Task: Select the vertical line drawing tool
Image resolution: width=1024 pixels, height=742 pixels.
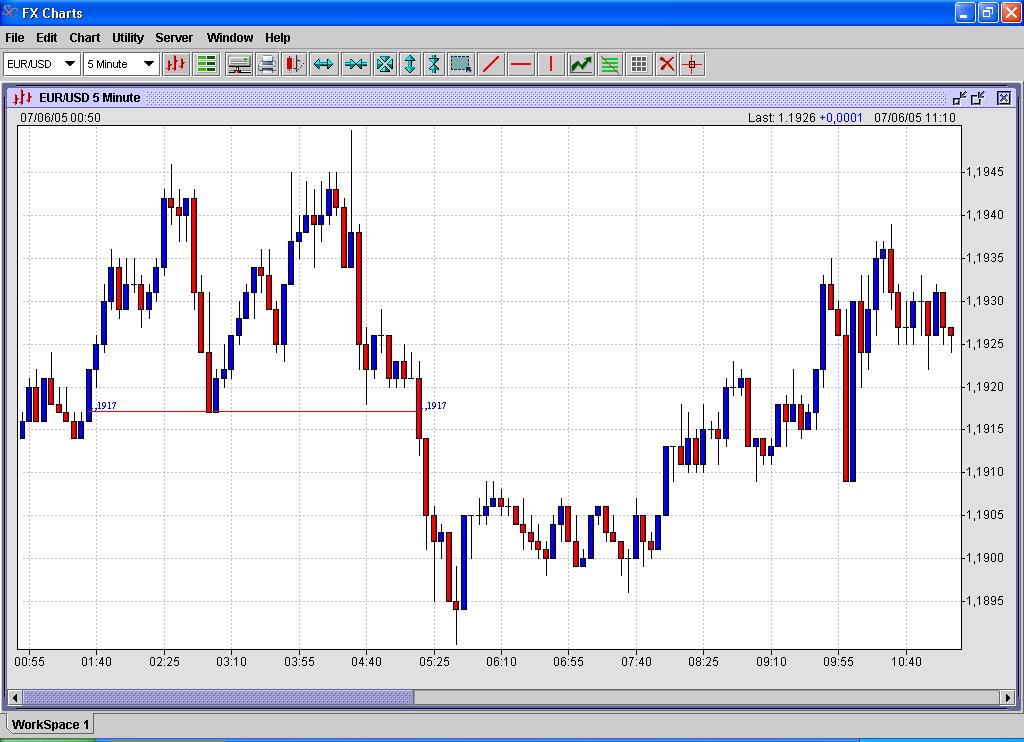Action: [x=551, y=64]
